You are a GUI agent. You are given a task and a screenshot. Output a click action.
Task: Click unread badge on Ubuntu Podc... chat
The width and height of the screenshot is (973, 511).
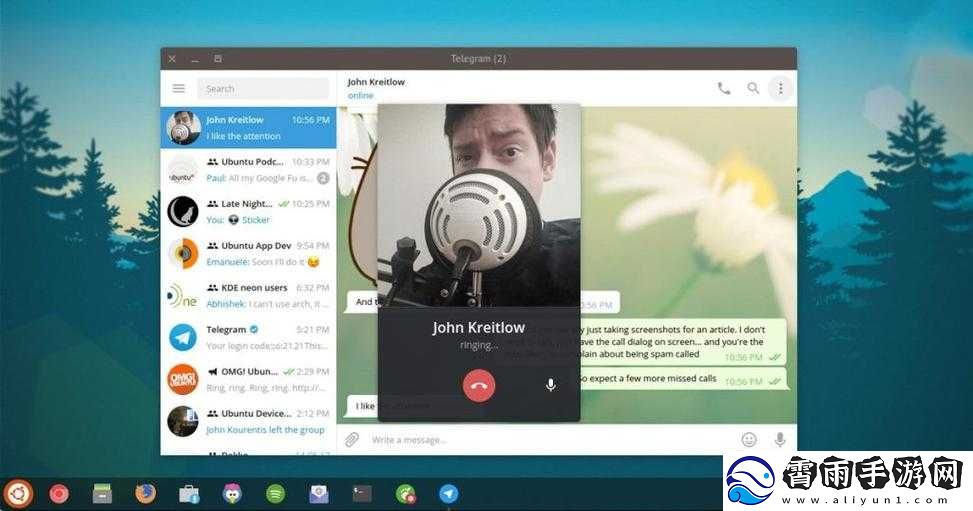pos(323,178)
